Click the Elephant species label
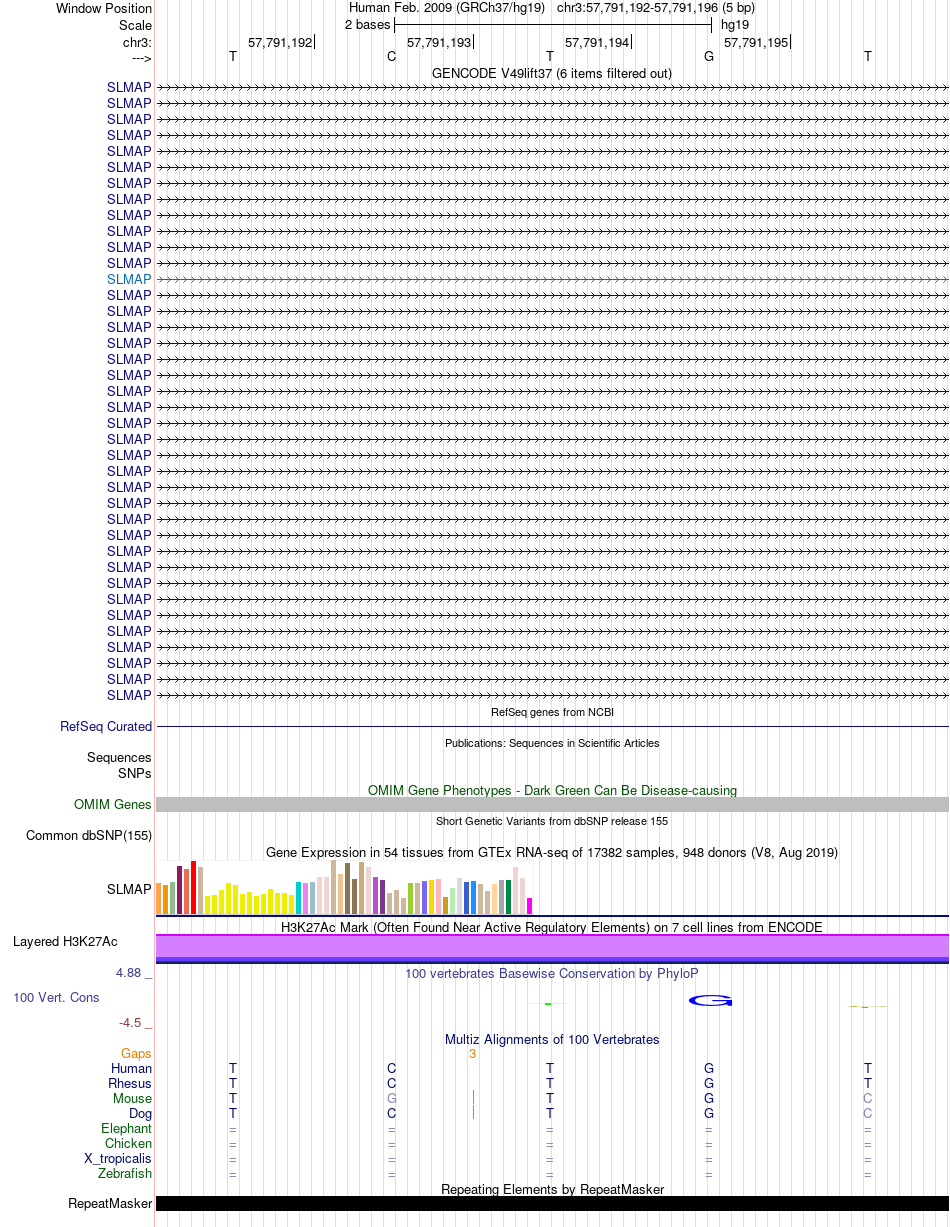 [127, 1129]
